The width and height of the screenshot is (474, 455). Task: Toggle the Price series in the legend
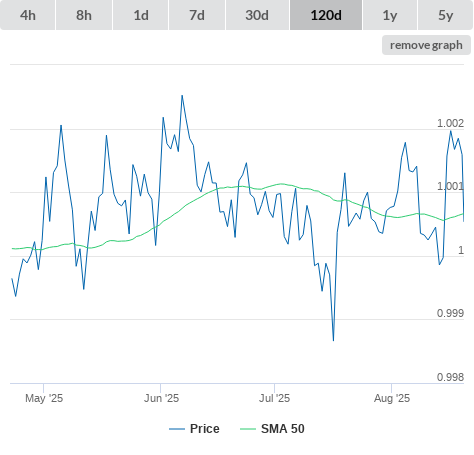tap(194, 429)
